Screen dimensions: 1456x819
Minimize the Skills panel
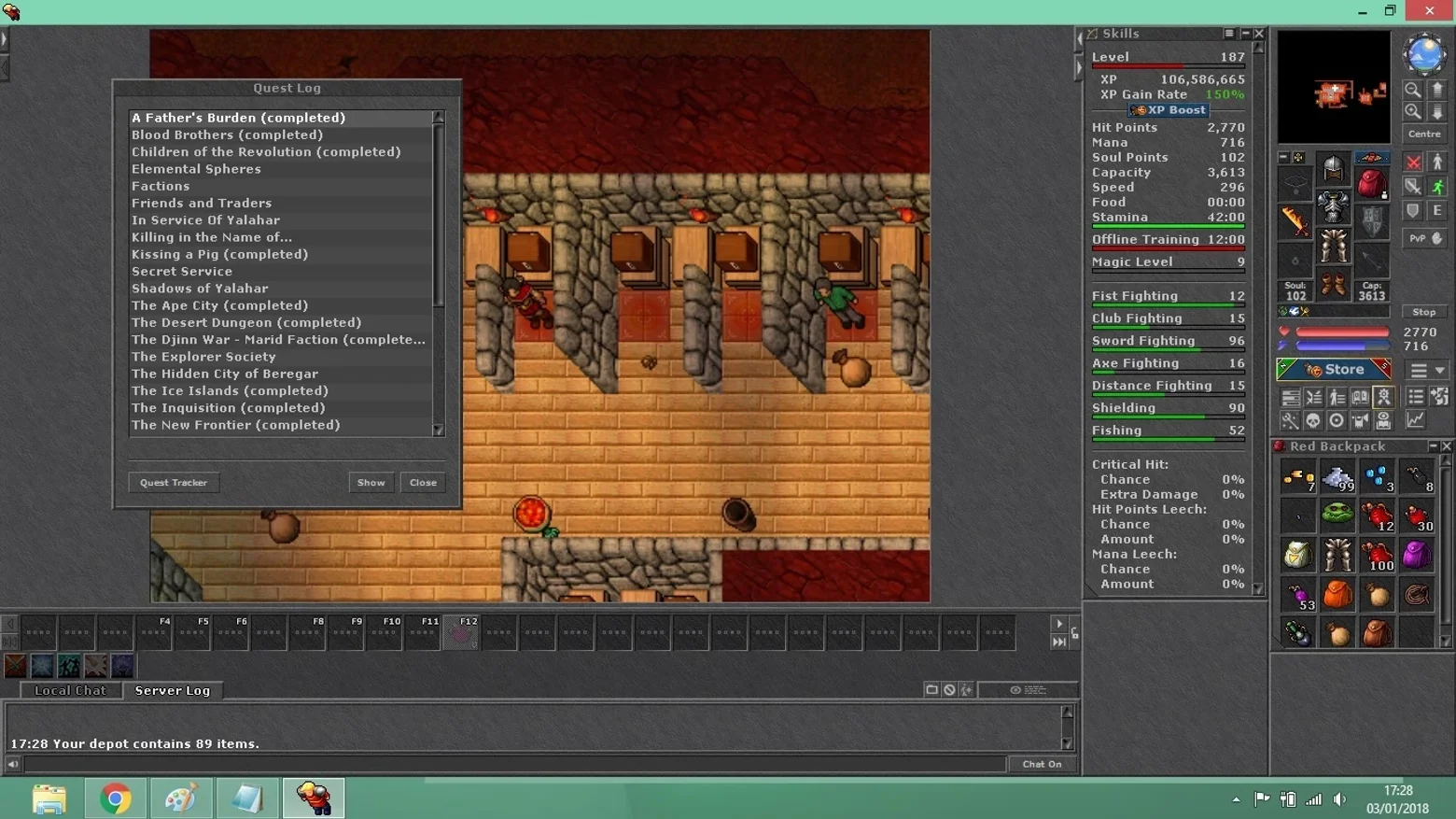click(x=1245, y=34)
